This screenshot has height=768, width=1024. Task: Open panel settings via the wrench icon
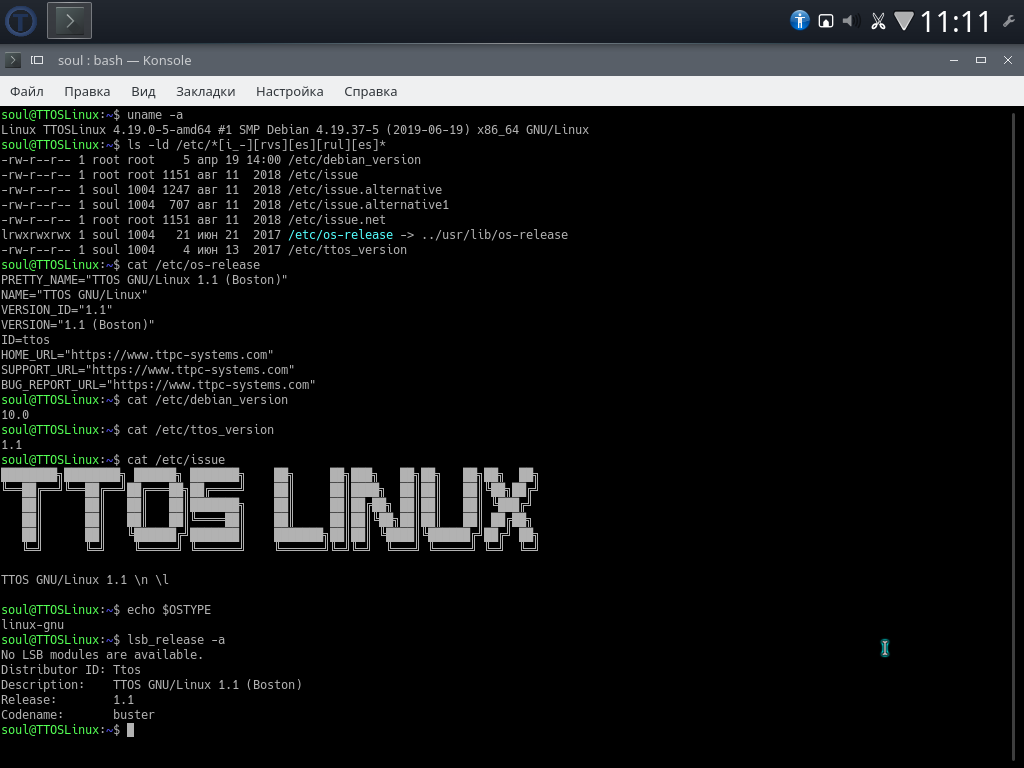point(1008,22)
